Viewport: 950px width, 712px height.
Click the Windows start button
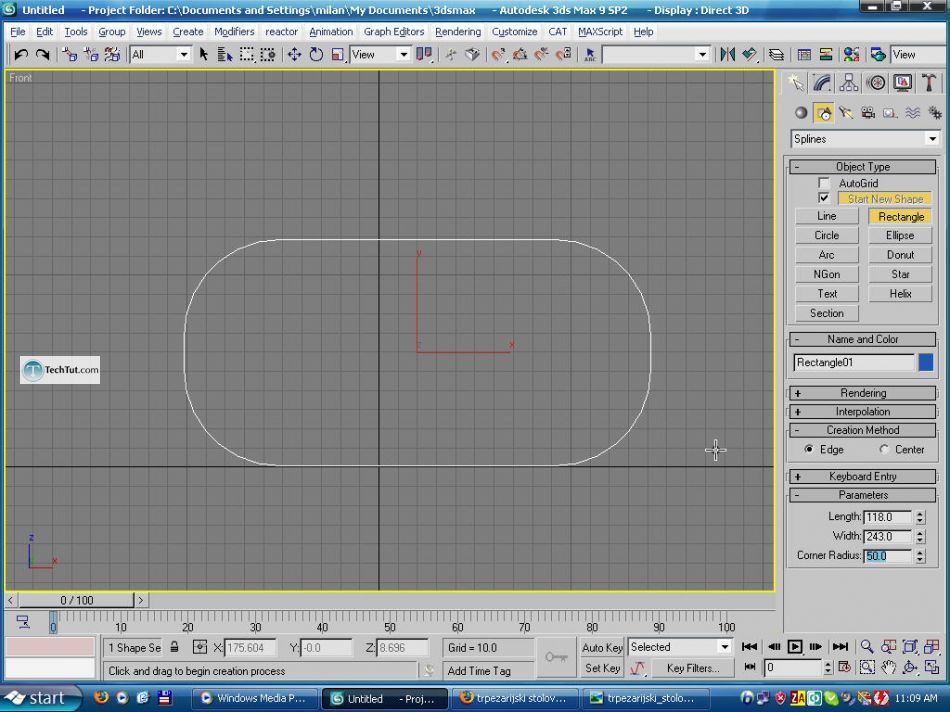pyautogui.click(x=41, y=698)
